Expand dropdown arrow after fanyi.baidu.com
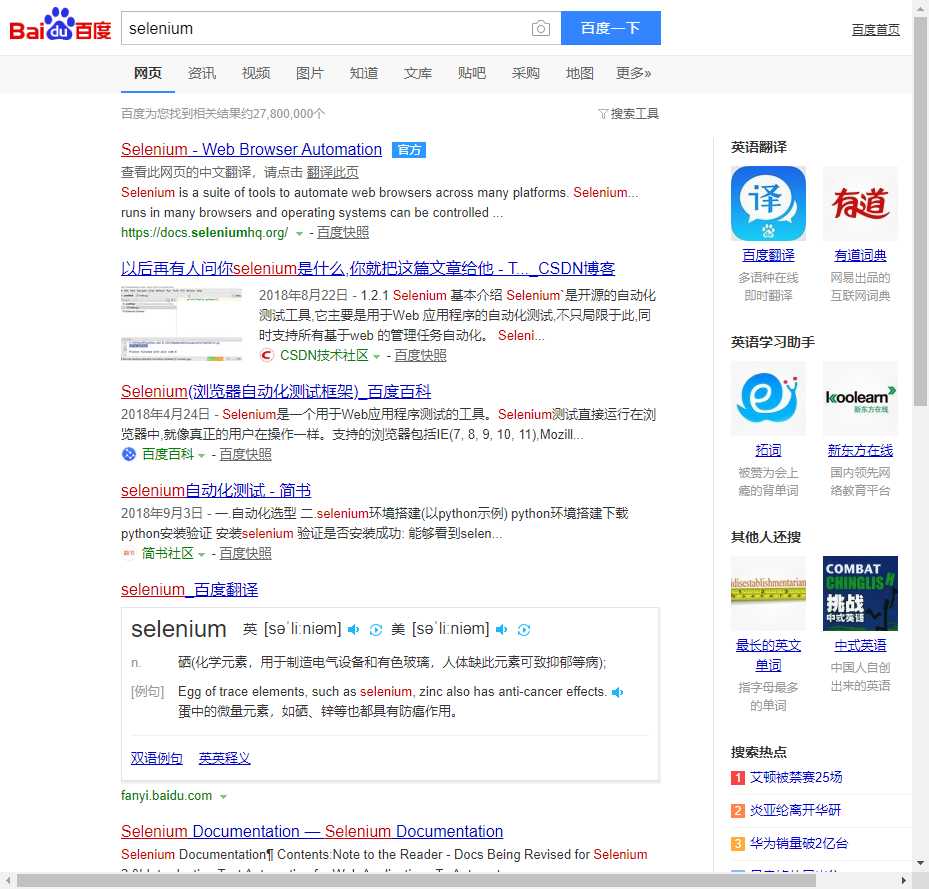 tap(223, 797)
